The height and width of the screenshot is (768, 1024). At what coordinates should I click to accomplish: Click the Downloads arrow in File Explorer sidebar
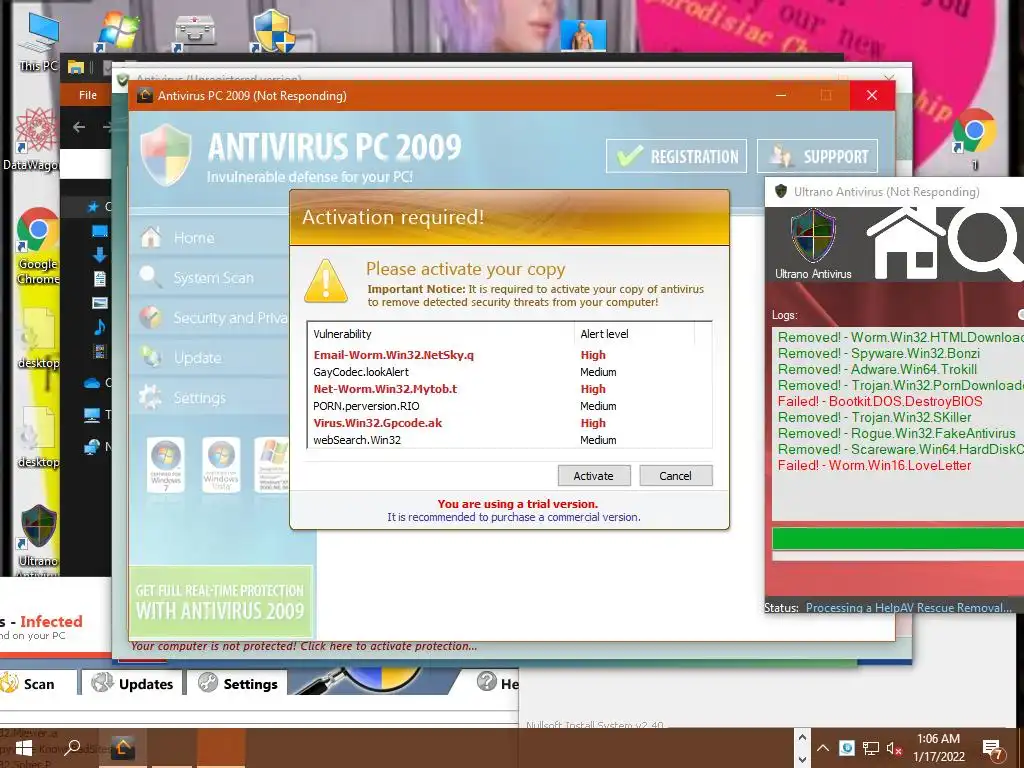(99, 255)
